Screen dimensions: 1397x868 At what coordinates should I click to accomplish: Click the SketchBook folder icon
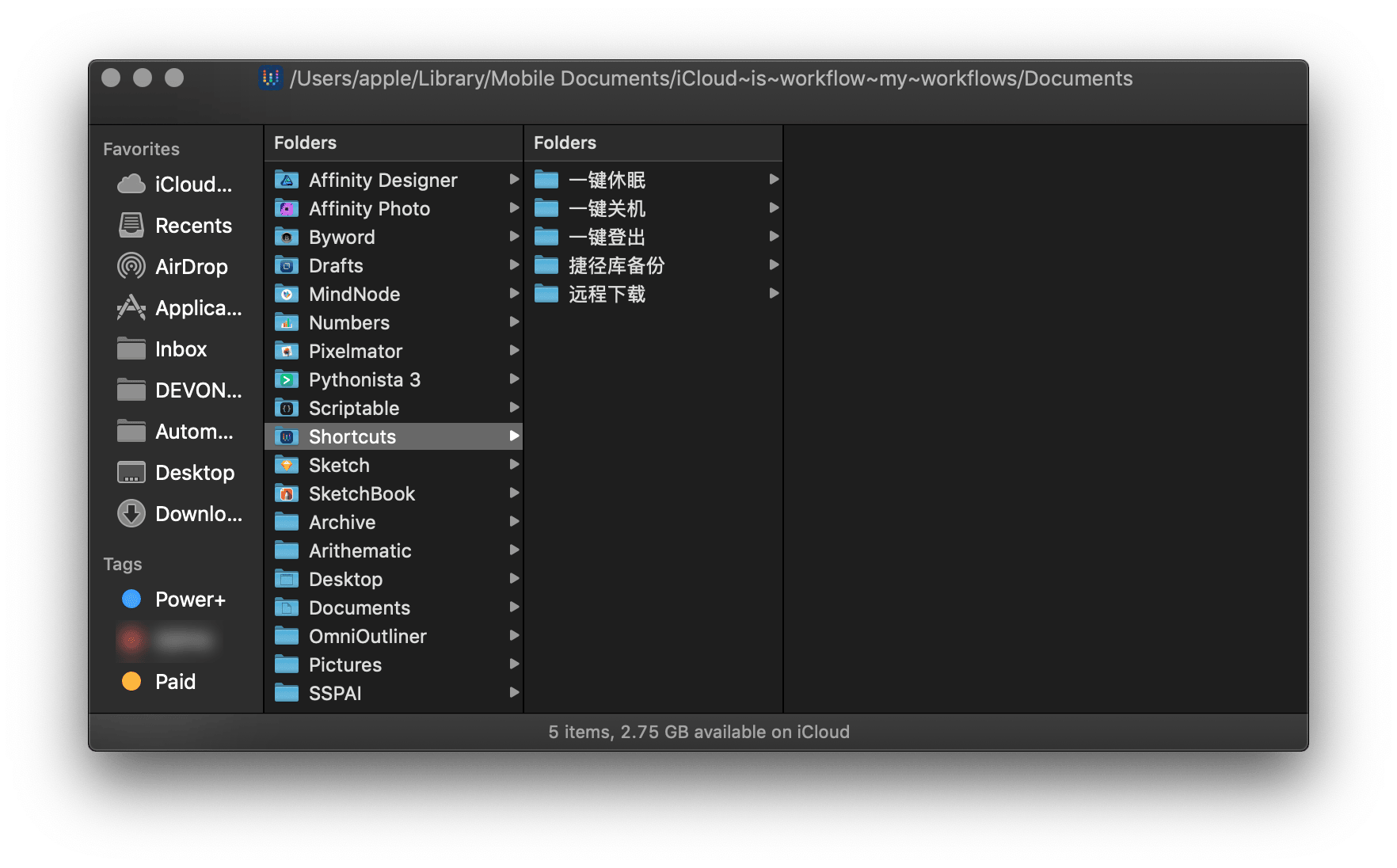(x=287, y=493)
